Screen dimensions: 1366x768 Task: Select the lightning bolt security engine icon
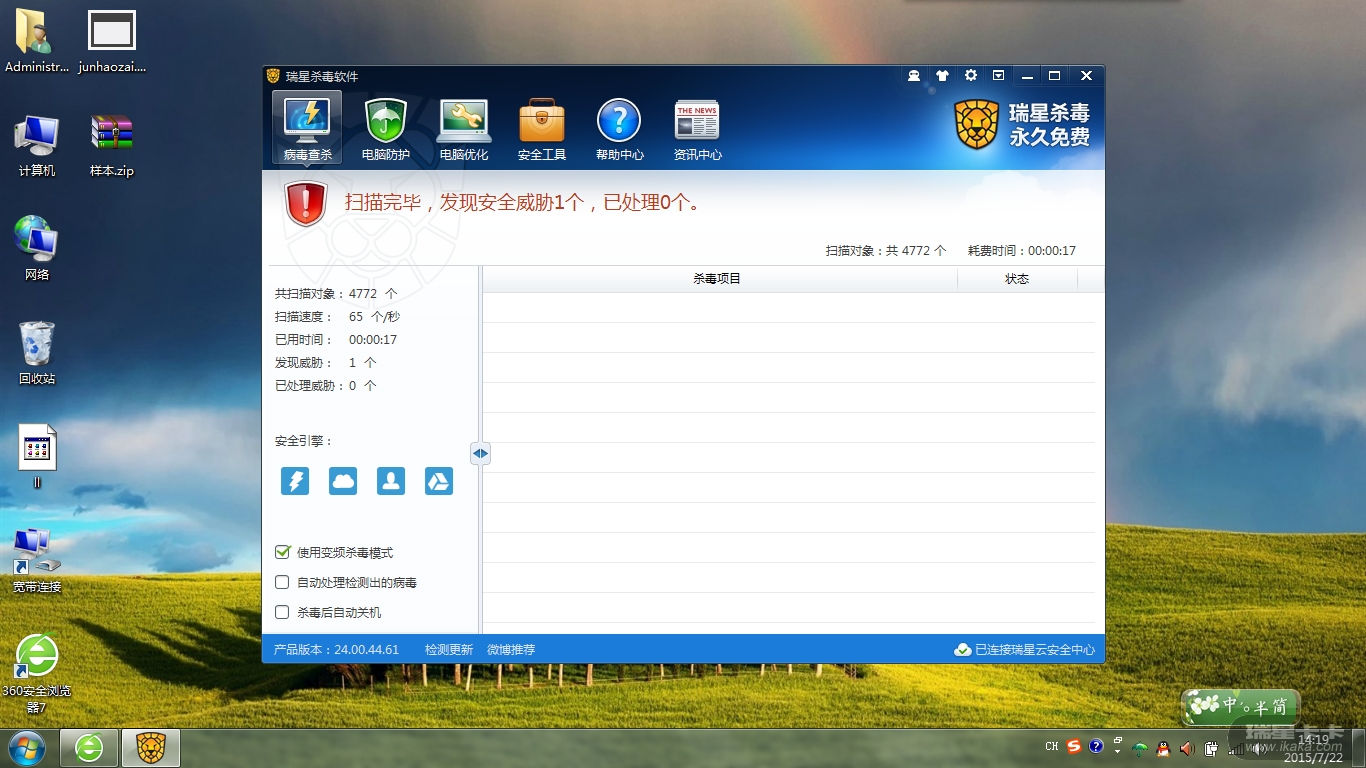coord(295,481)
